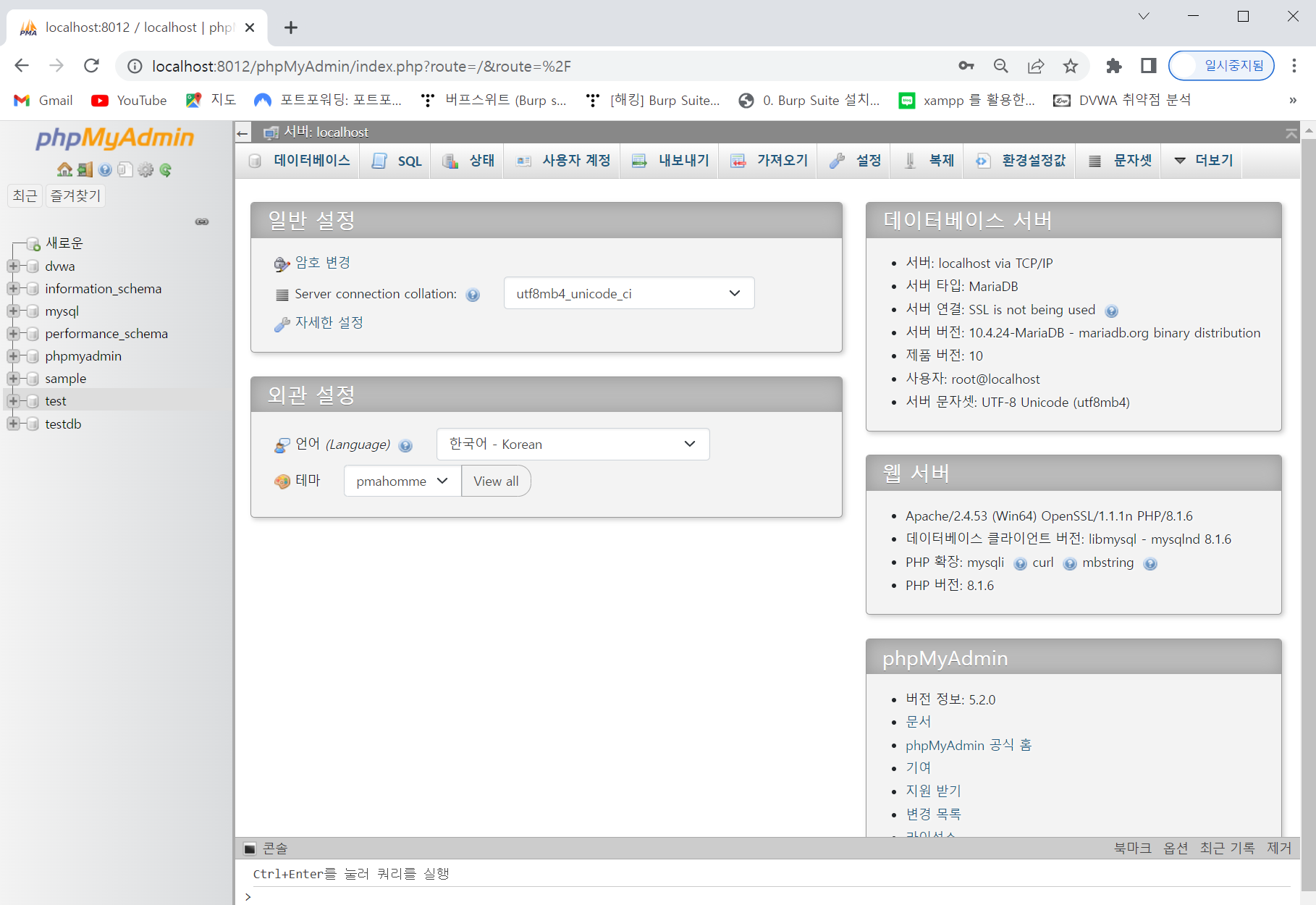This screenshot has height=905, width=1316.
Task: Select the sample database in tree
Action: [x=66, y=379]
